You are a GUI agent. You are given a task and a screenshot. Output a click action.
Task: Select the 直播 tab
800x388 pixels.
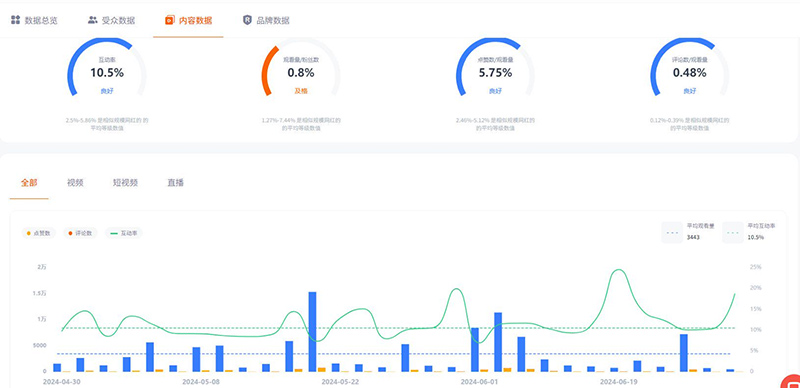pyautogui.click(x=176, y=183)
